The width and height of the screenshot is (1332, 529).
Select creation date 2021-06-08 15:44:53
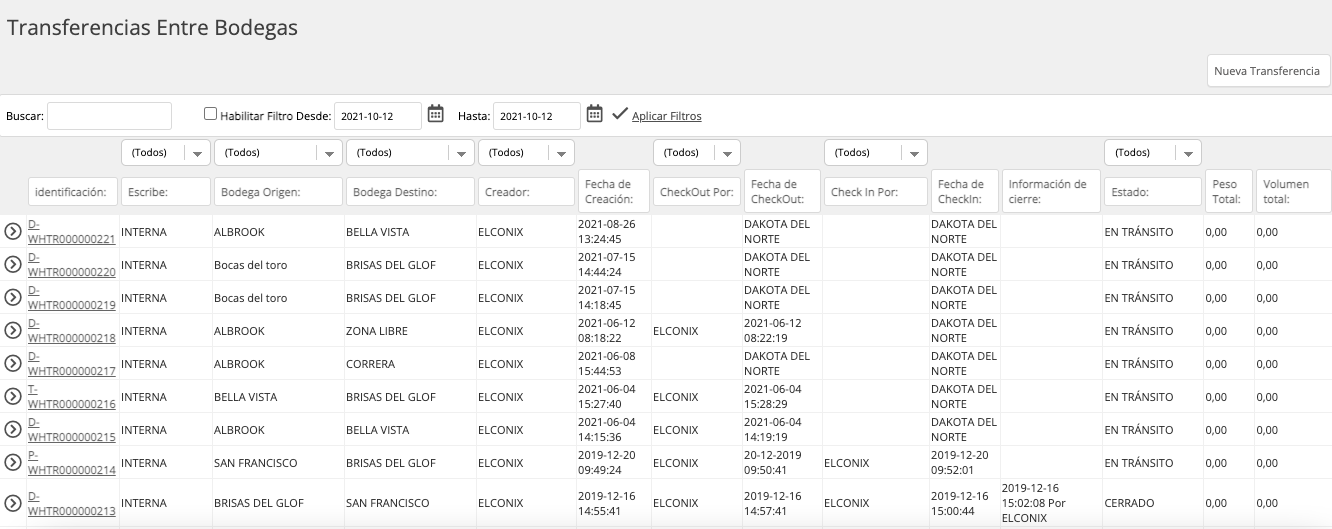(x=608, y=364)
